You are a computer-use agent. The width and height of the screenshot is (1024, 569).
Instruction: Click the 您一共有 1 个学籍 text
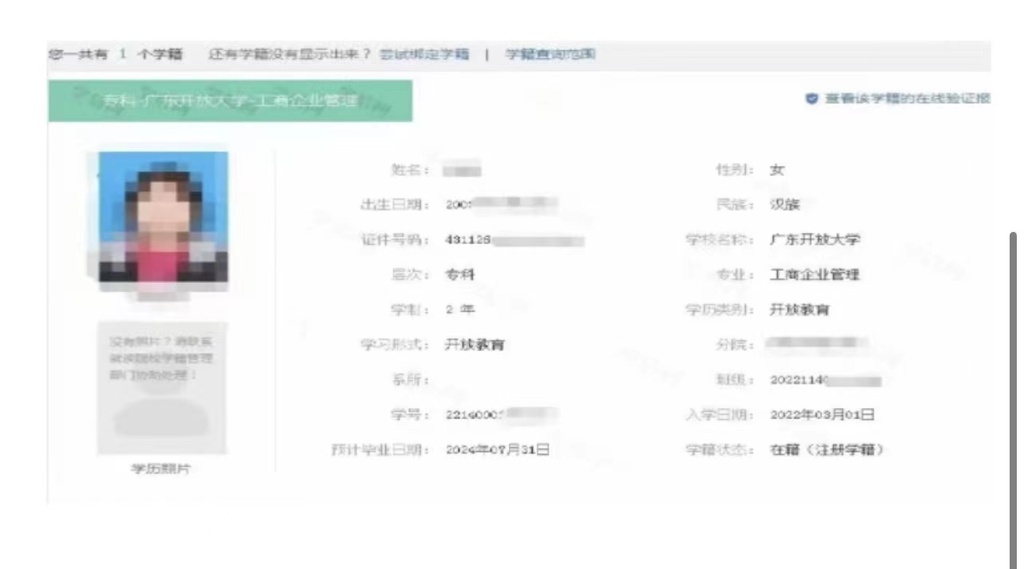click(116, 54)
